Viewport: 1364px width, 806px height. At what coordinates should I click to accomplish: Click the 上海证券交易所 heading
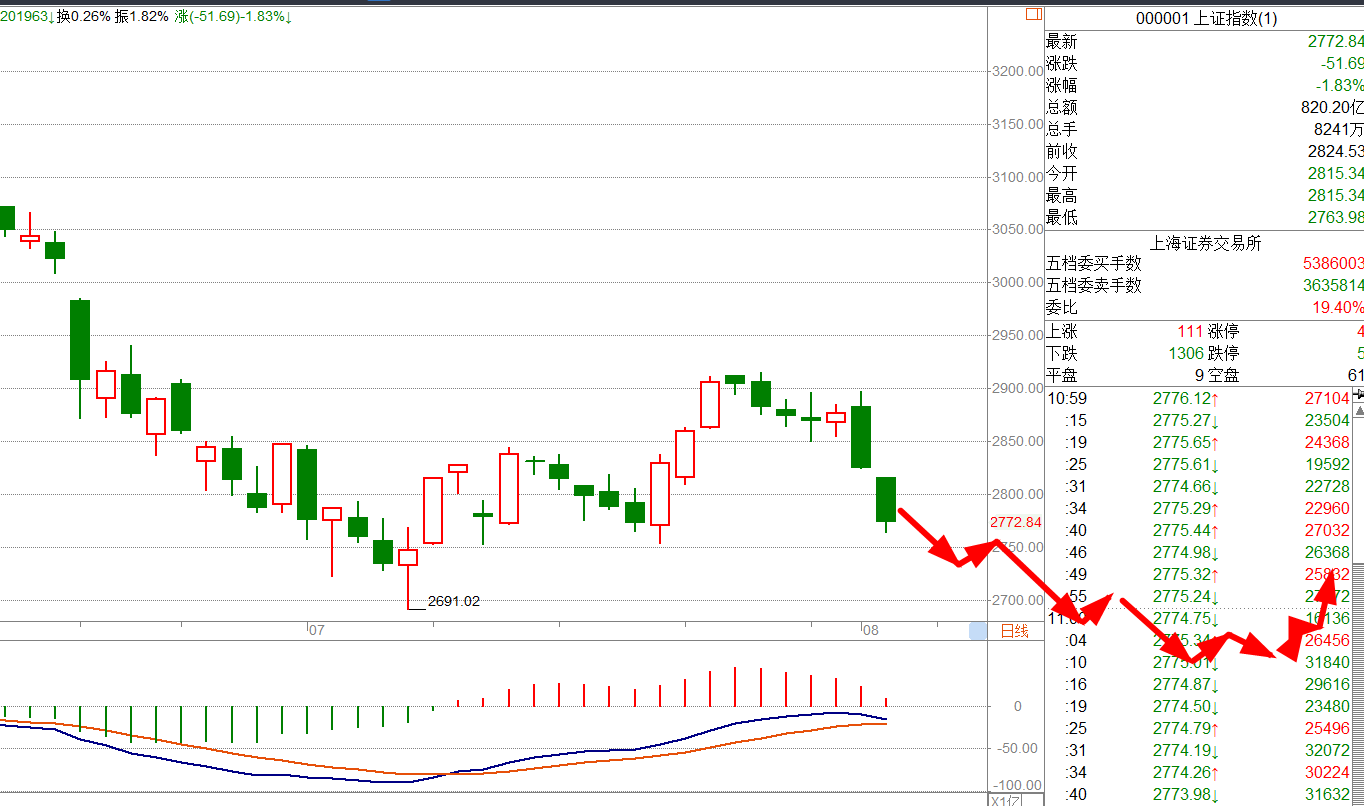pos(1206,243)
